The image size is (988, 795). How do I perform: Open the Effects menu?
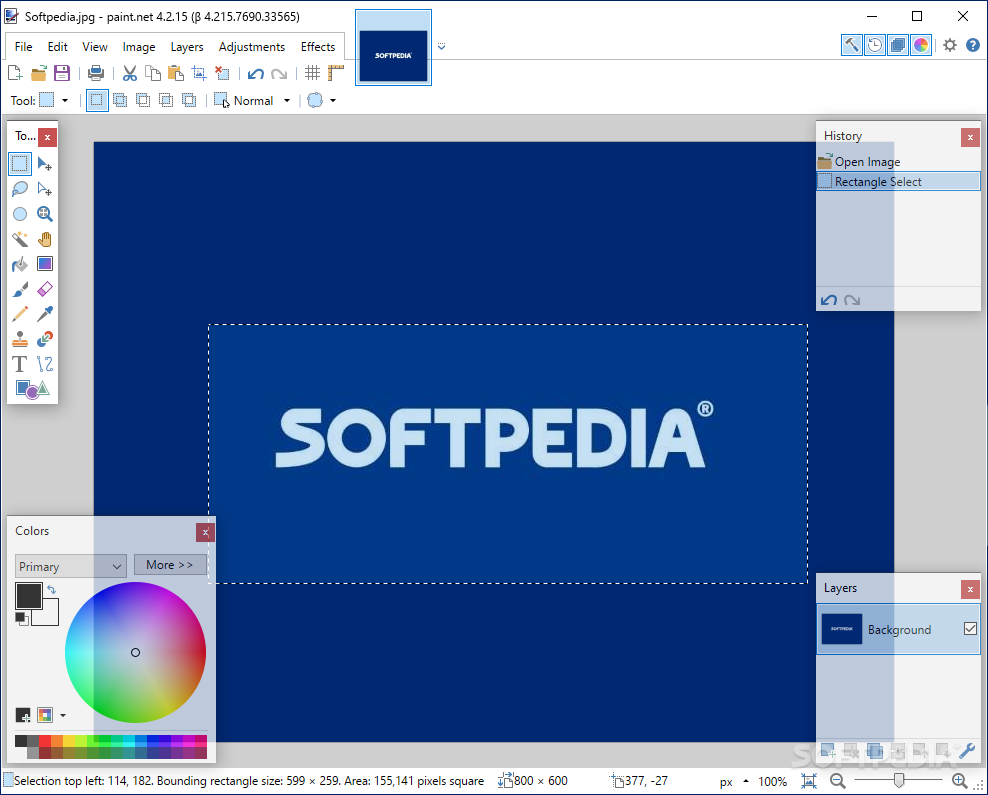coord(318,47)
